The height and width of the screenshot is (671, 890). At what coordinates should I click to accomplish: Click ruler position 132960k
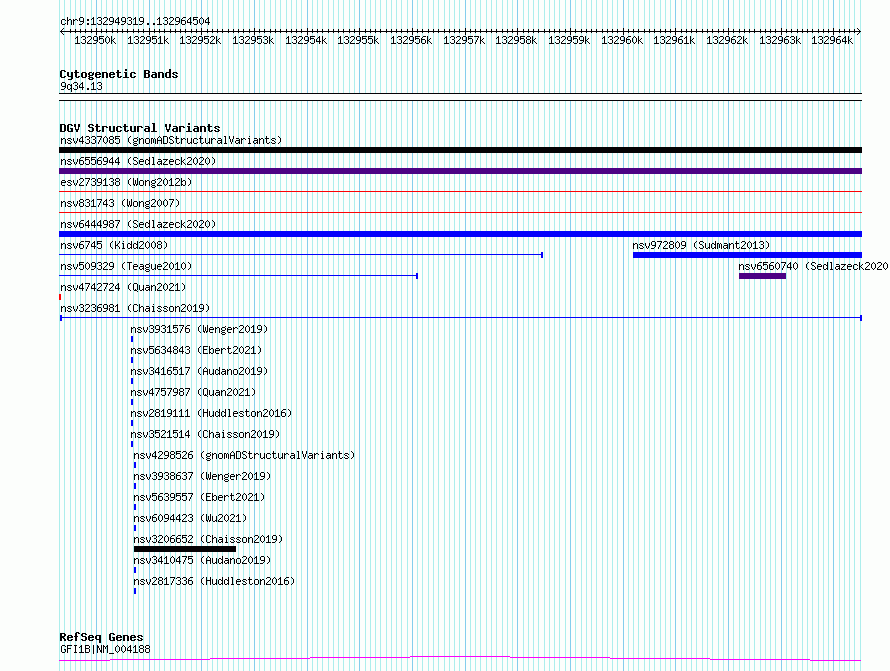click(622, 40)
